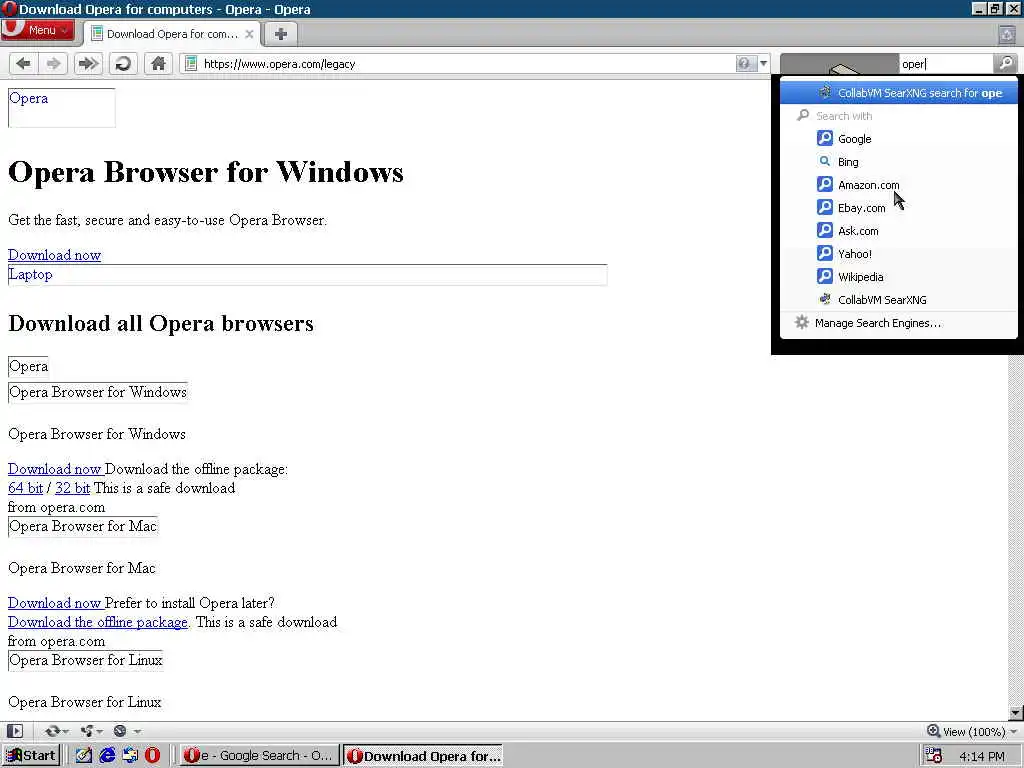
Task: Click the first Download now link
Action: (54, 255)
